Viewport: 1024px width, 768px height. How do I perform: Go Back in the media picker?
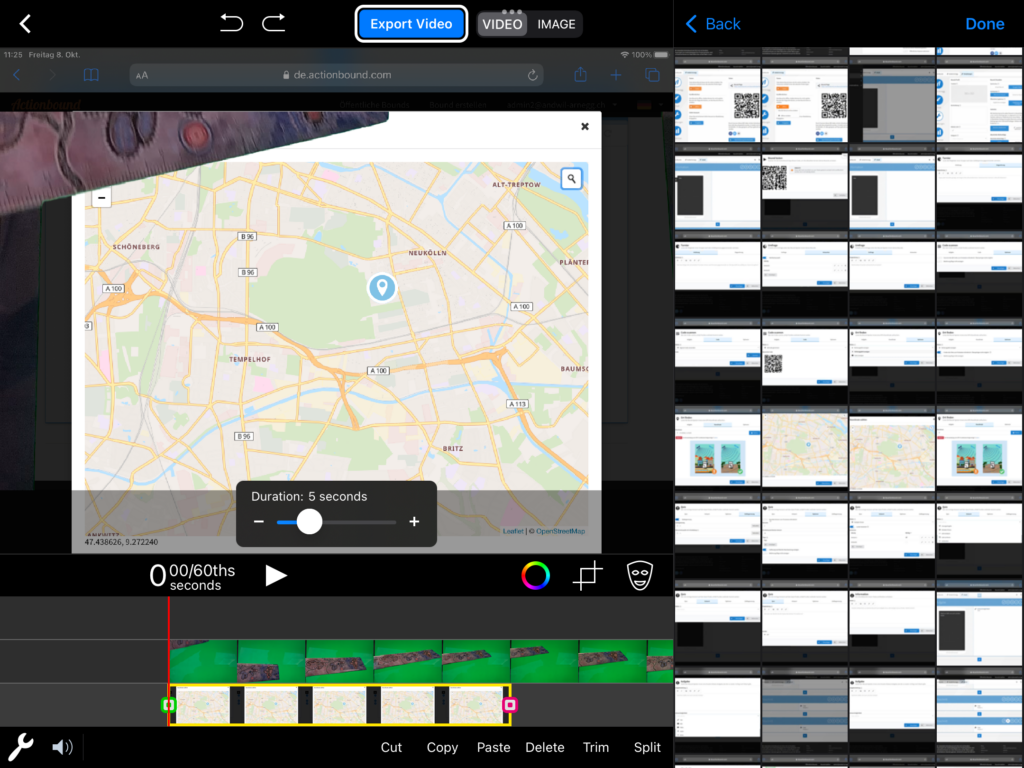pos(713,24)
